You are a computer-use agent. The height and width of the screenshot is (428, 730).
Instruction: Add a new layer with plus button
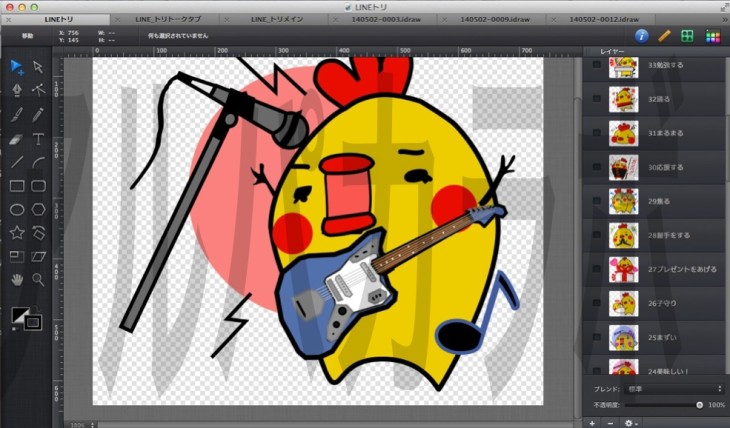[592, 423]
